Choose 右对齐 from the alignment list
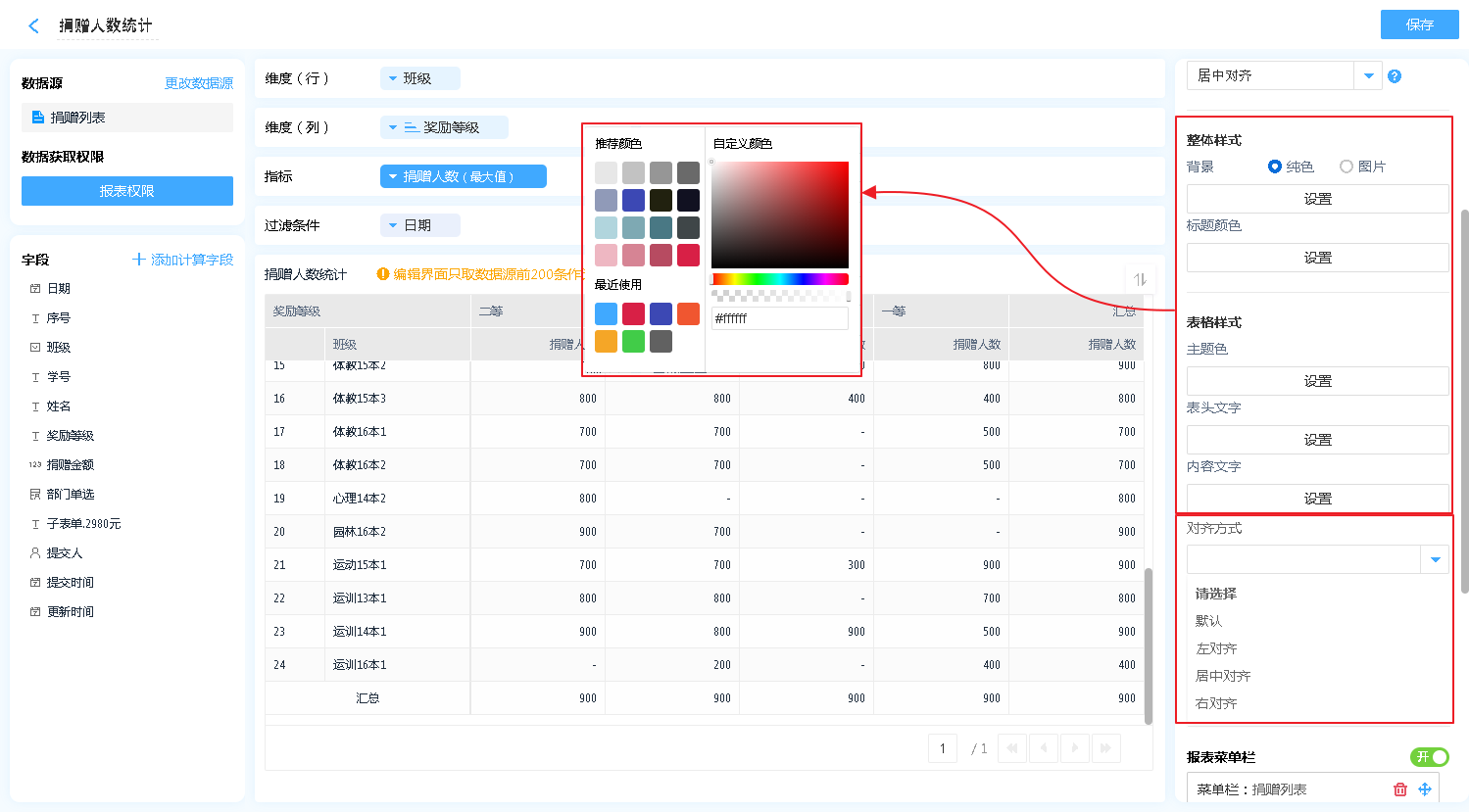This screenshot has height=812, width=1469. (1216, 703)
